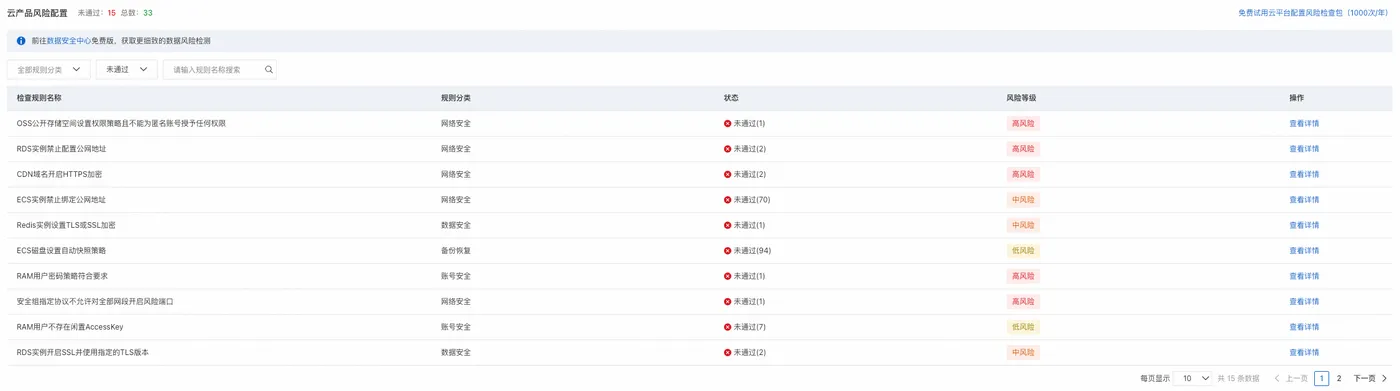Open the 数据安全中心 link in the banner

[x=69, y=41]
